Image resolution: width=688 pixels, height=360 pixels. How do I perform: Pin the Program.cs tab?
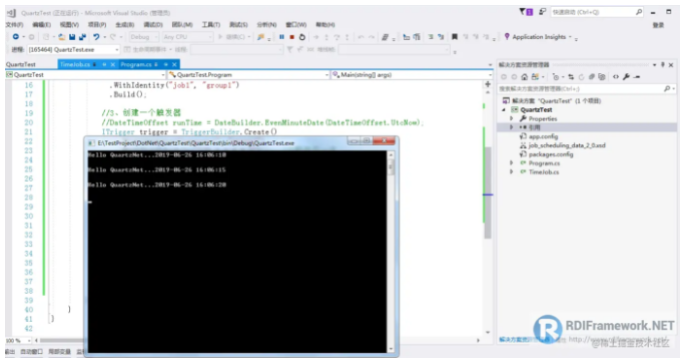click(166, 65)
